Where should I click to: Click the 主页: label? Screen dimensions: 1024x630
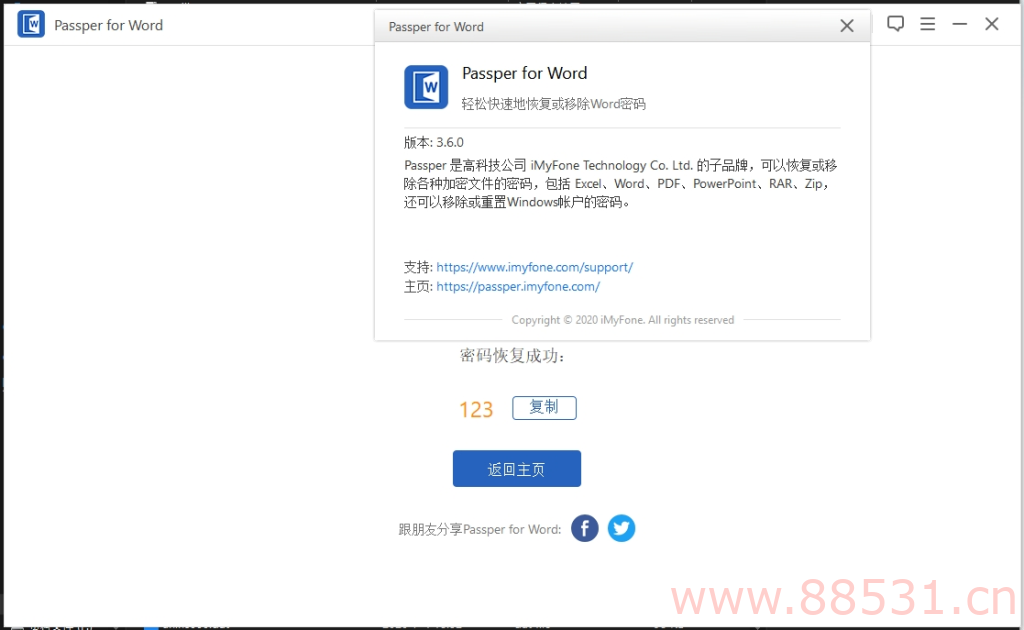pyautogui.click(x=418, y=287)
